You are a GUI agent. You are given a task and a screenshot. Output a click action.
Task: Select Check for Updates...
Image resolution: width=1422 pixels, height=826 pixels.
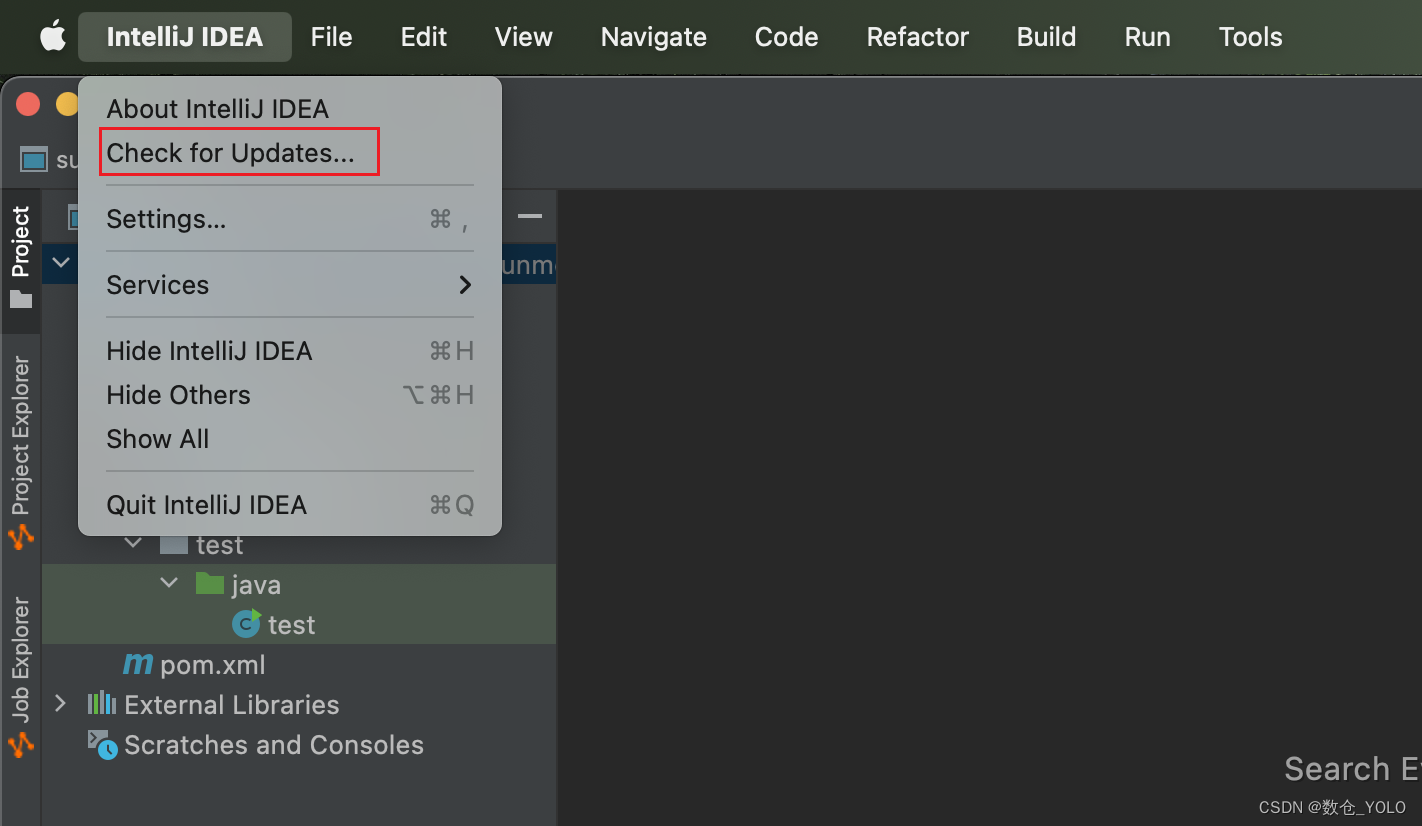pyautogui.click(x=290, y=153)
